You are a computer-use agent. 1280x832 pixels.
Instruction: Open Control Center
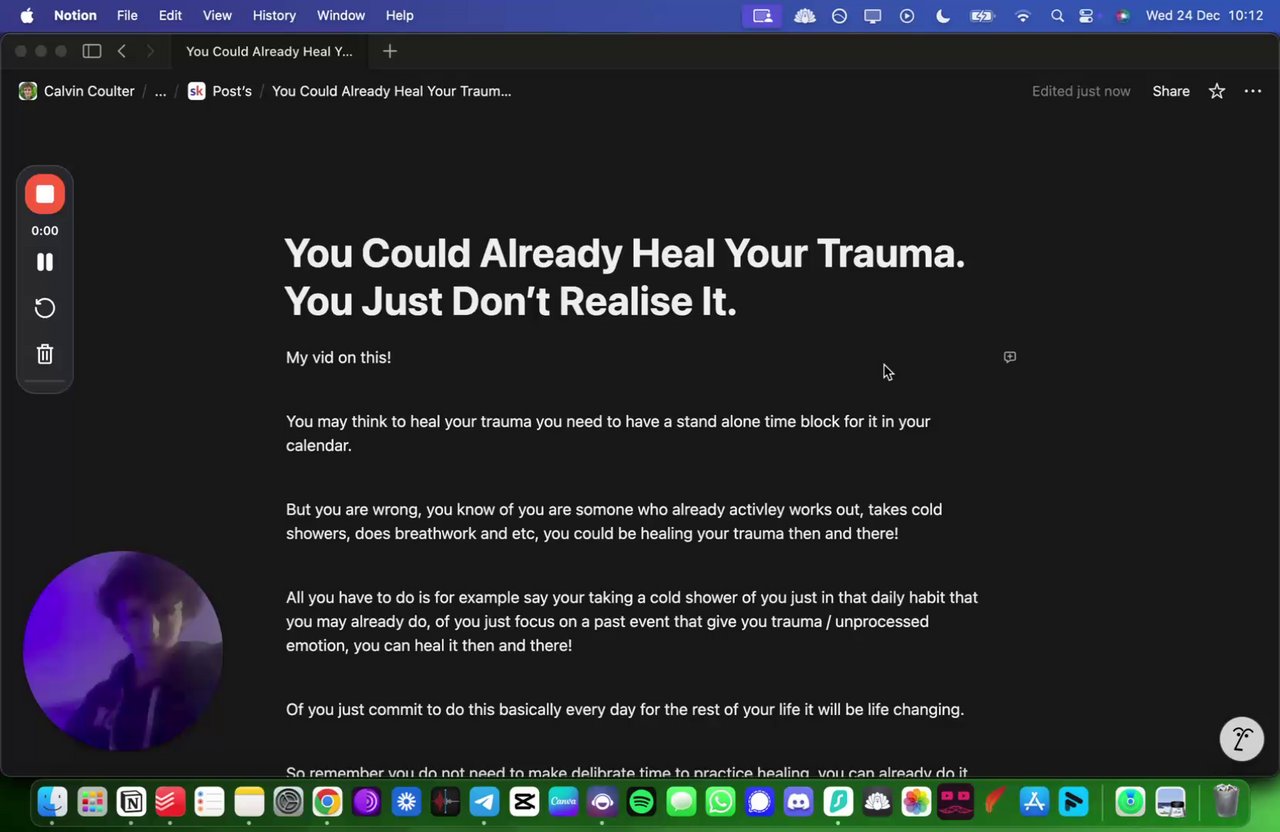[1087, 15]
